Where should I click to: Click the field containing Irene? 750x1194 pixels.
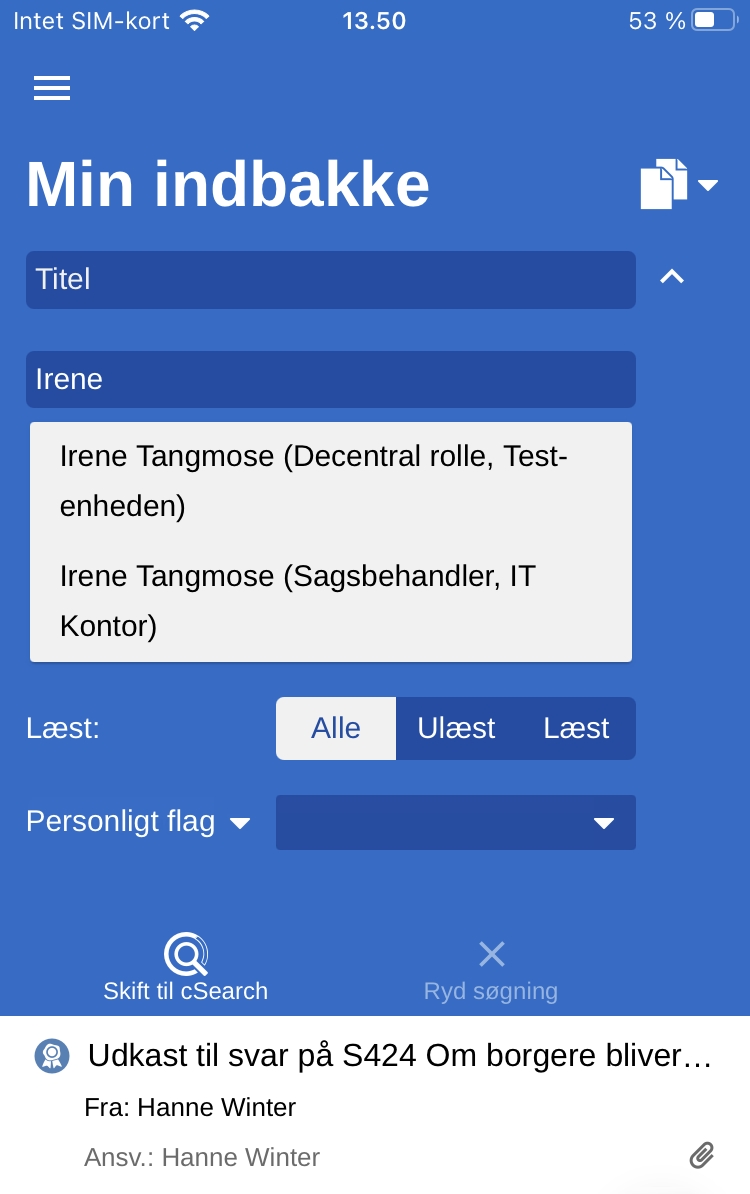330,379
